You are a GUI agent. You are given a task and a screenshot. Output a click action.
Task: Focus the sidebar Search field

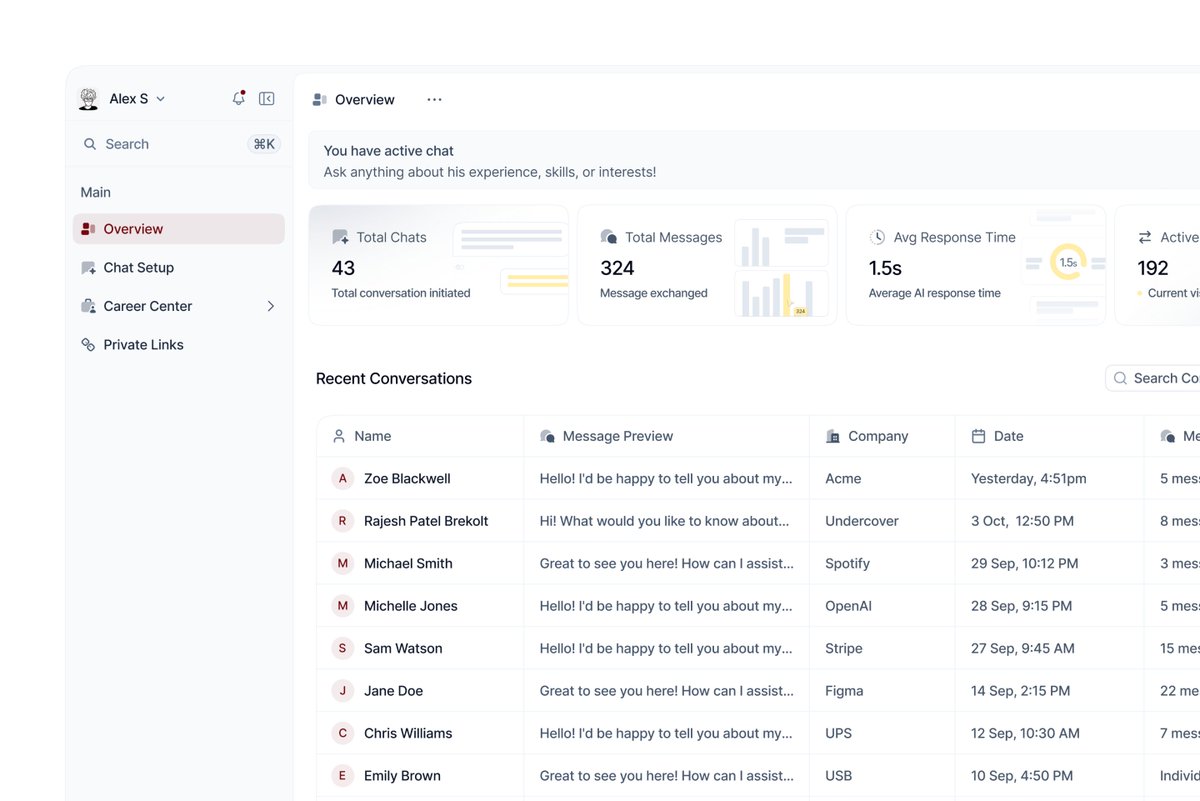[180, 144]
